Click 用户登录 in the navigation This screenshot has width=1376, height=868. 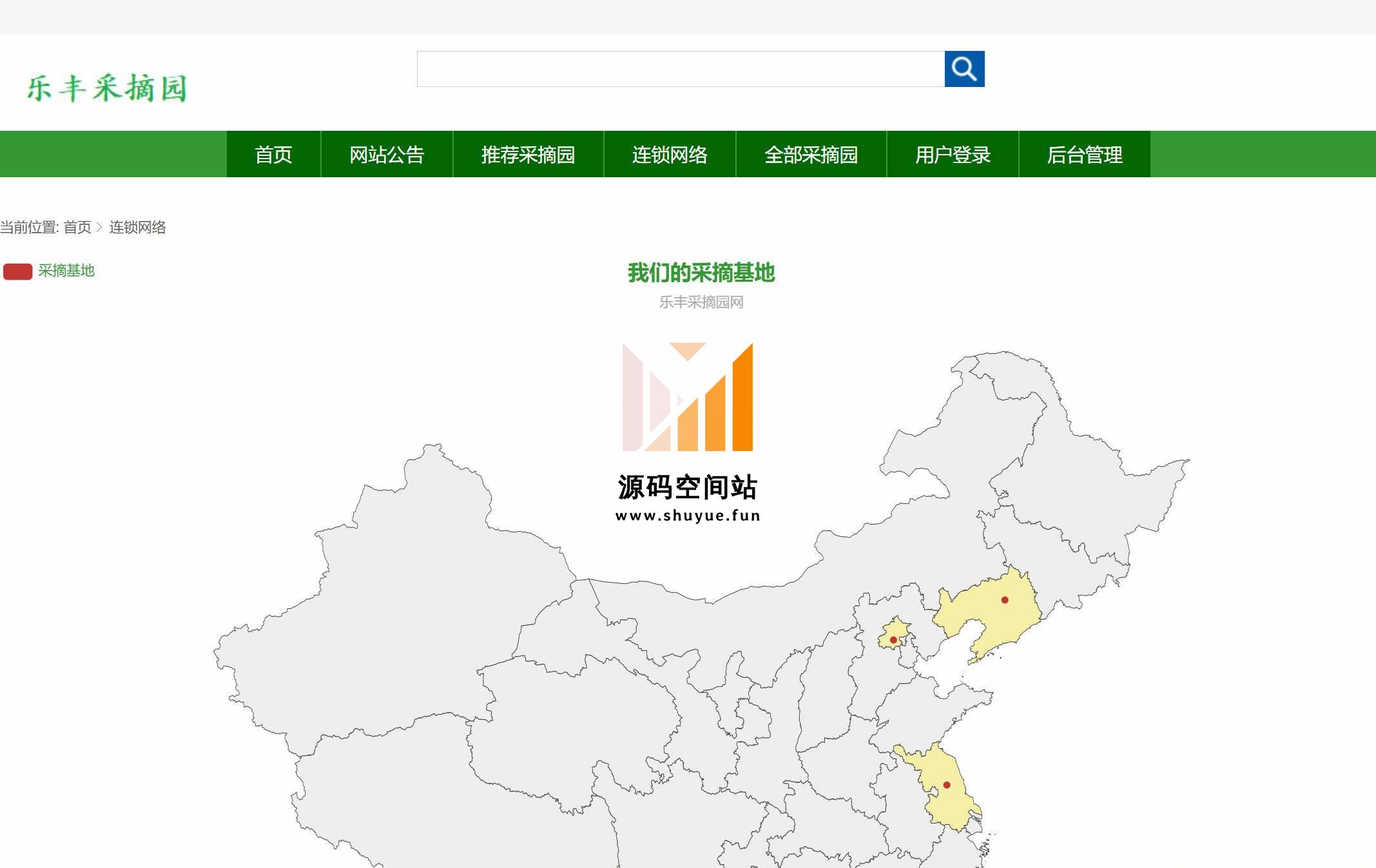953,155
